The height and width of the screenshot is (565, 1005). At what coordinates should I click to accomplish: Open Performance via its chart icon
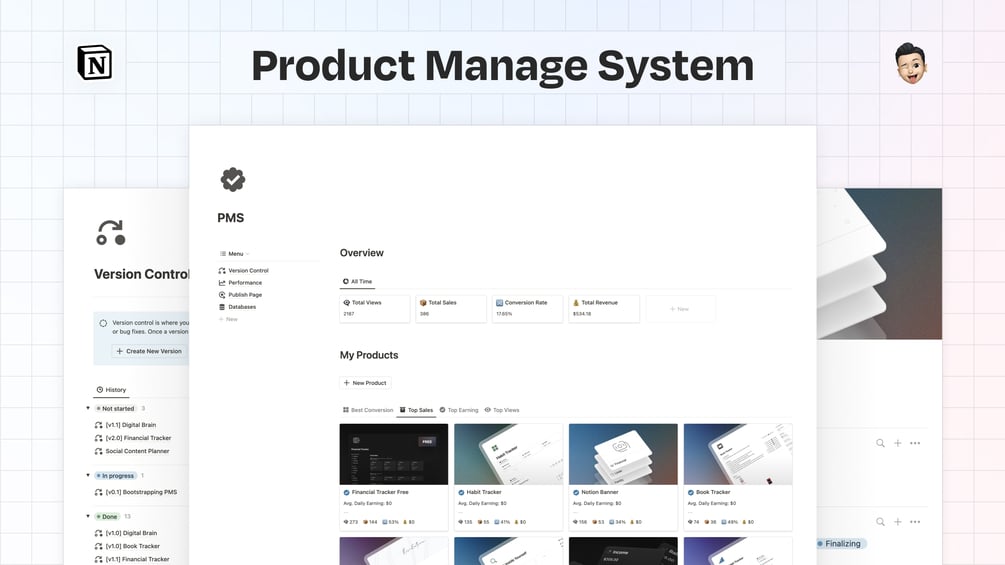click(x=222, y=282)
